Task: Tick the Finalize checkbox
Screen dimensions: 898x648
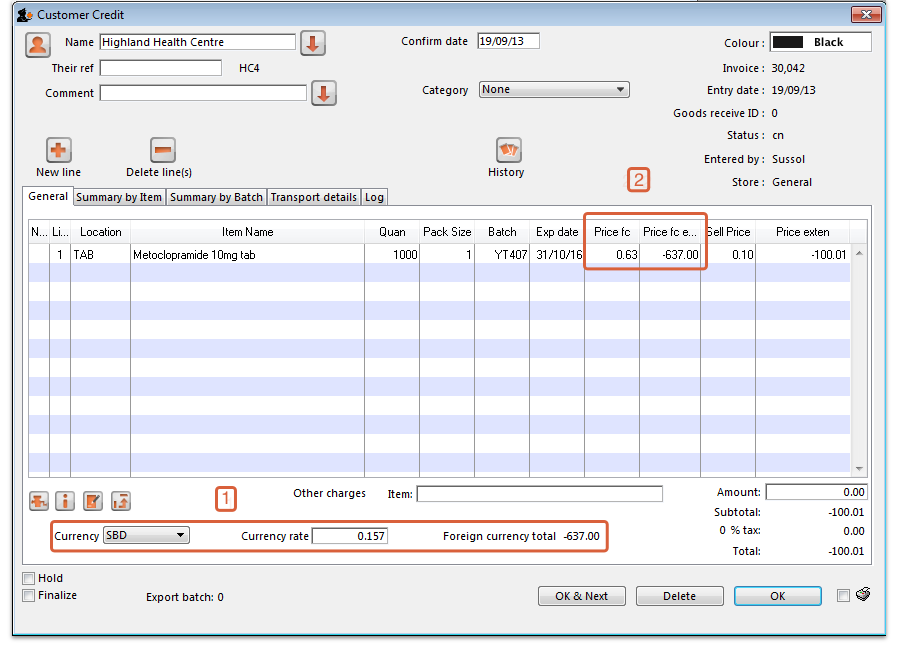Action: pyautogui.click(x=29, y=596)
